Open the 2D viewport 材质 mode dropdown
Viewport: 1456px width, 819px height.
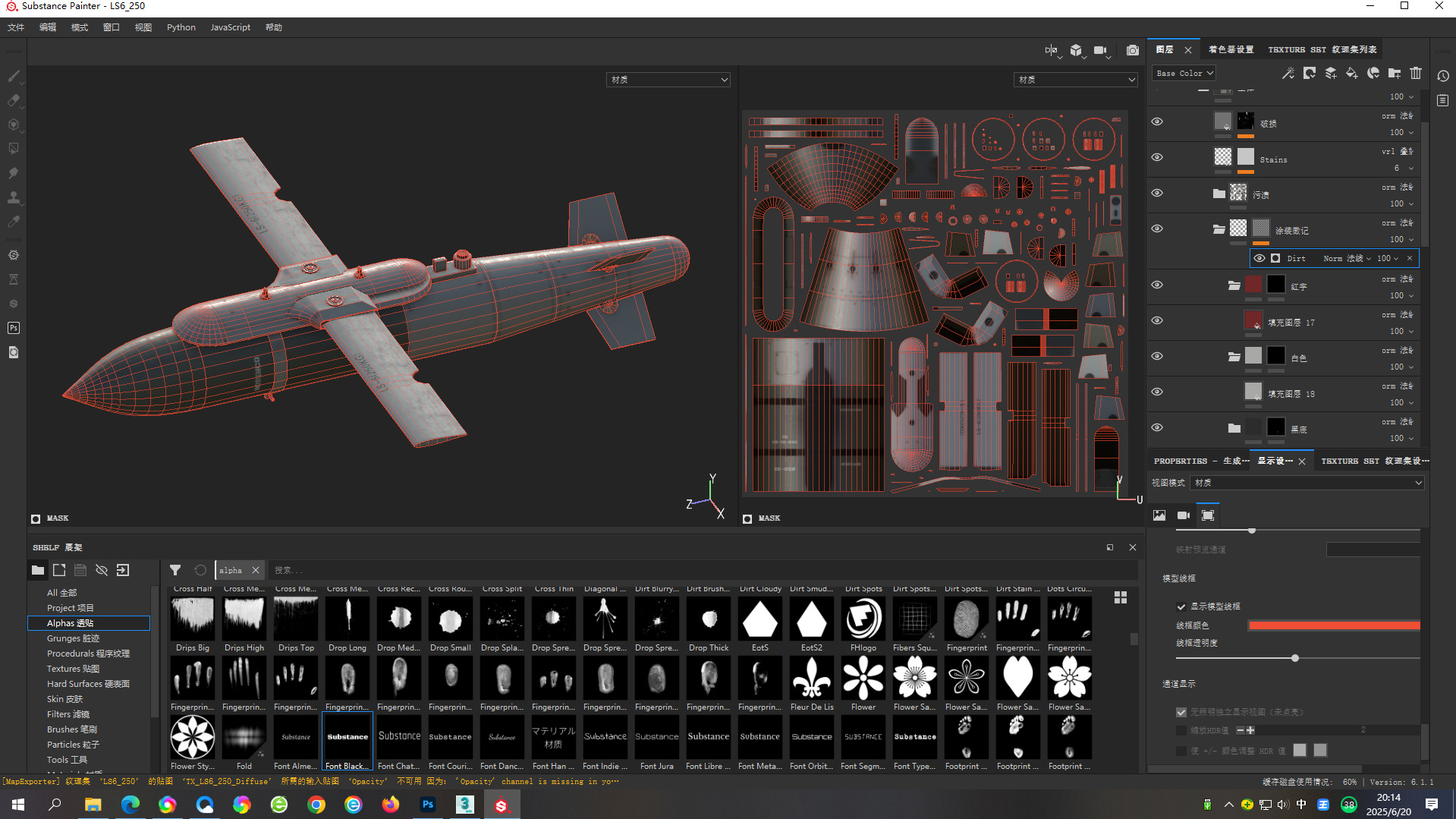1076,80
